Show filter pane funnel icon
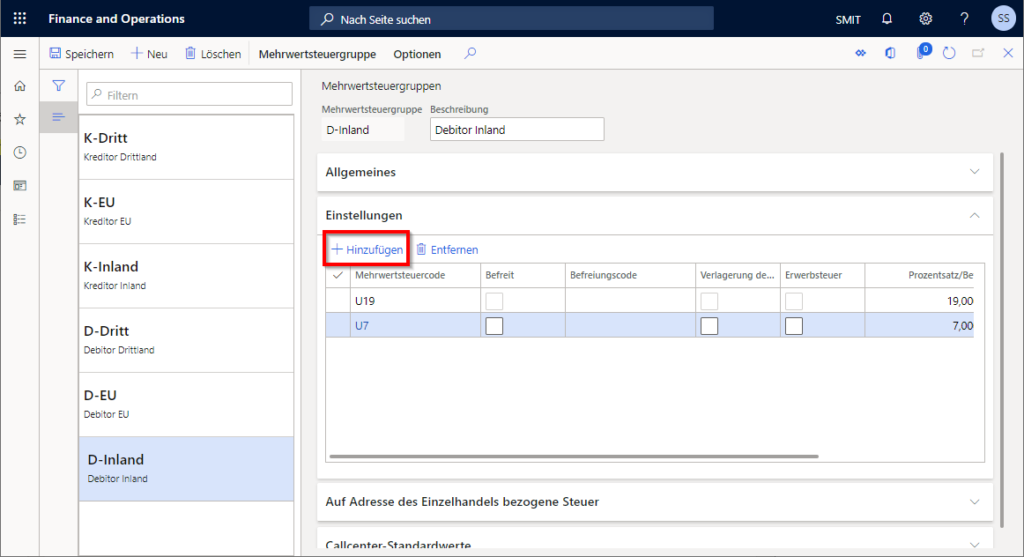The height and width of the screenshot is (557, 1024). pyautogui.click(x=58, y=86)
